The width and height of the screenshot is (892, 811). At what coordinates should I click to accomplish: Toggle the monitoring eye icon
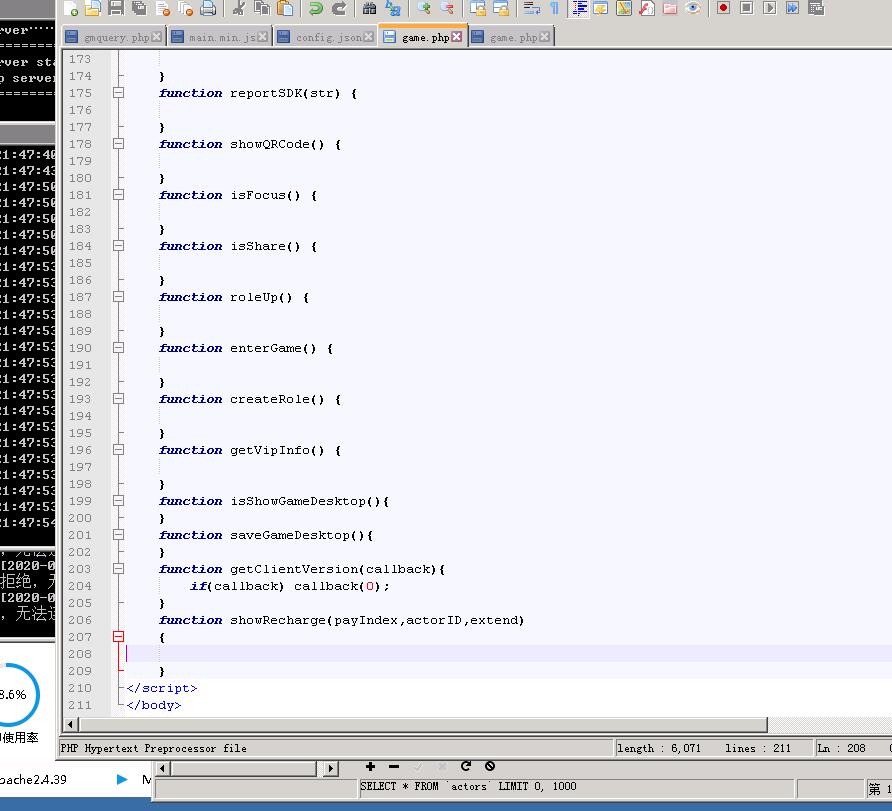click(x=693, y=8)
